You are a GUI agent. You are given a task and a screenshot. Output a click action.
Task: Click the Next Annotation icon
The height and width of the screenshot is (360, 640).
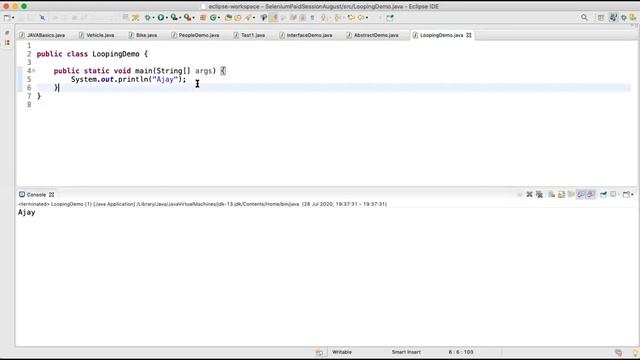[x=324, y=18]
